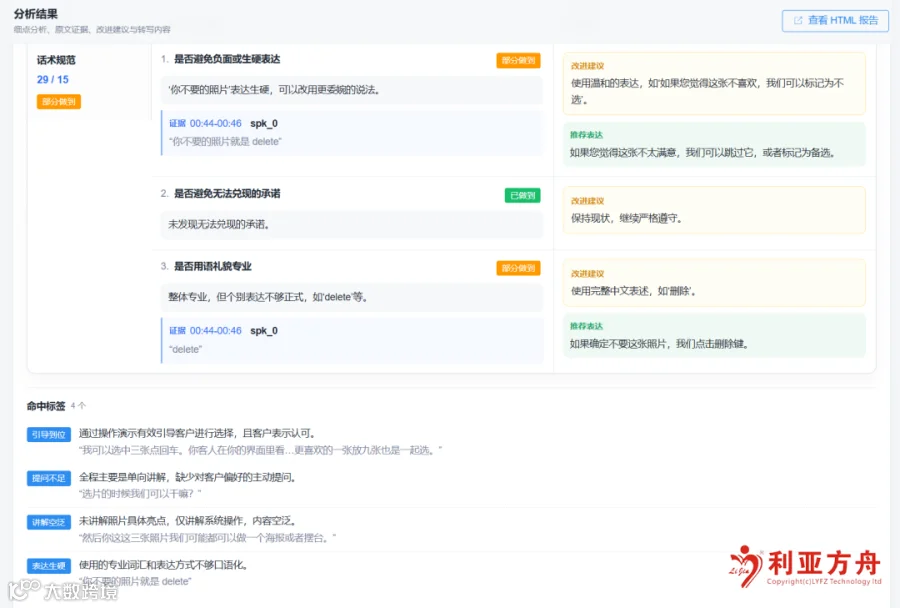Image resolution: width=900 pixels, height=608 pixels.
Task: Open evidence timestamp 00:44-00:46 above “你不要的照片就是 delete”
Action: tap(216, 123)
